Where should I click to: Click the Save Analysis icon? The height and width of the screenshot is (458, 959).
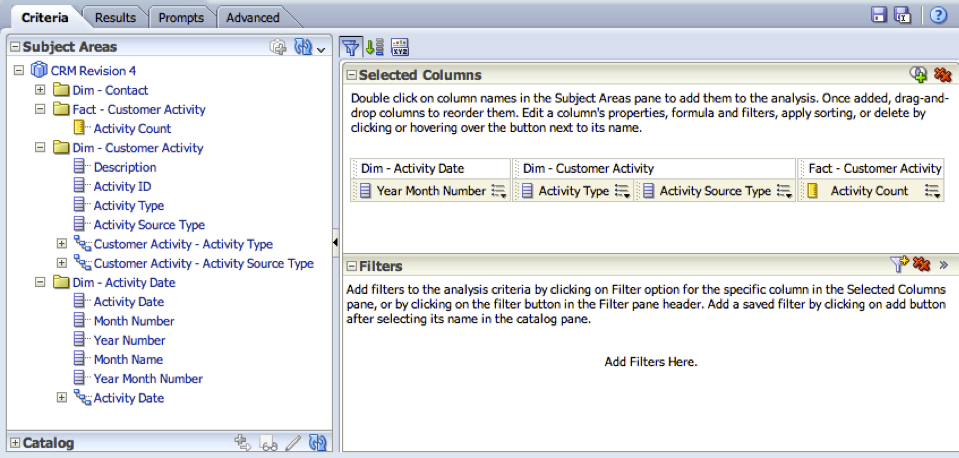[x=879, y=15]
